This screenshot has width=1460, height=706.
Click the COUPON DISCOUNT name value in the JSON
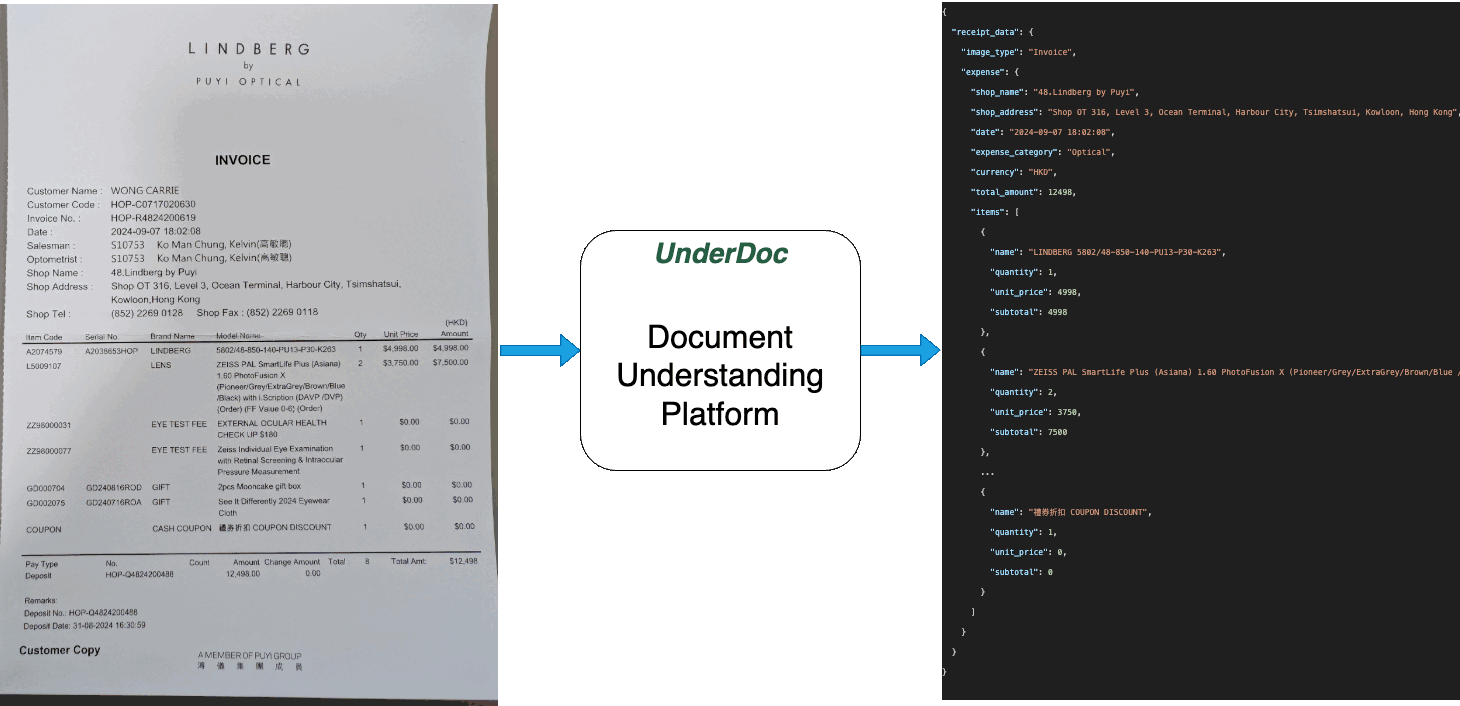click(1090, 512)
